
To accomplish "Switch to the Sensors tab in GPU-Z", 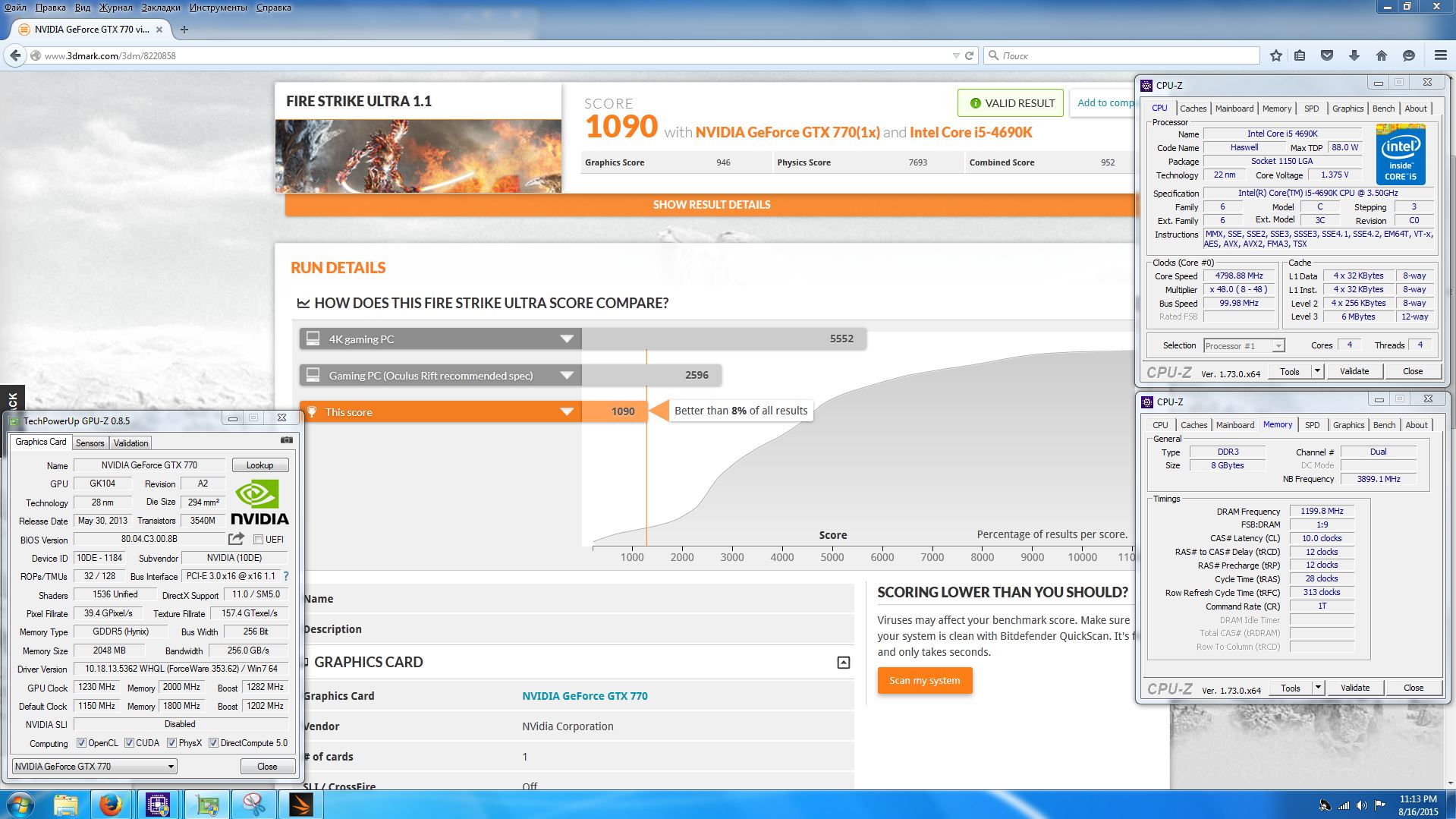I will [x=90, y=443].
